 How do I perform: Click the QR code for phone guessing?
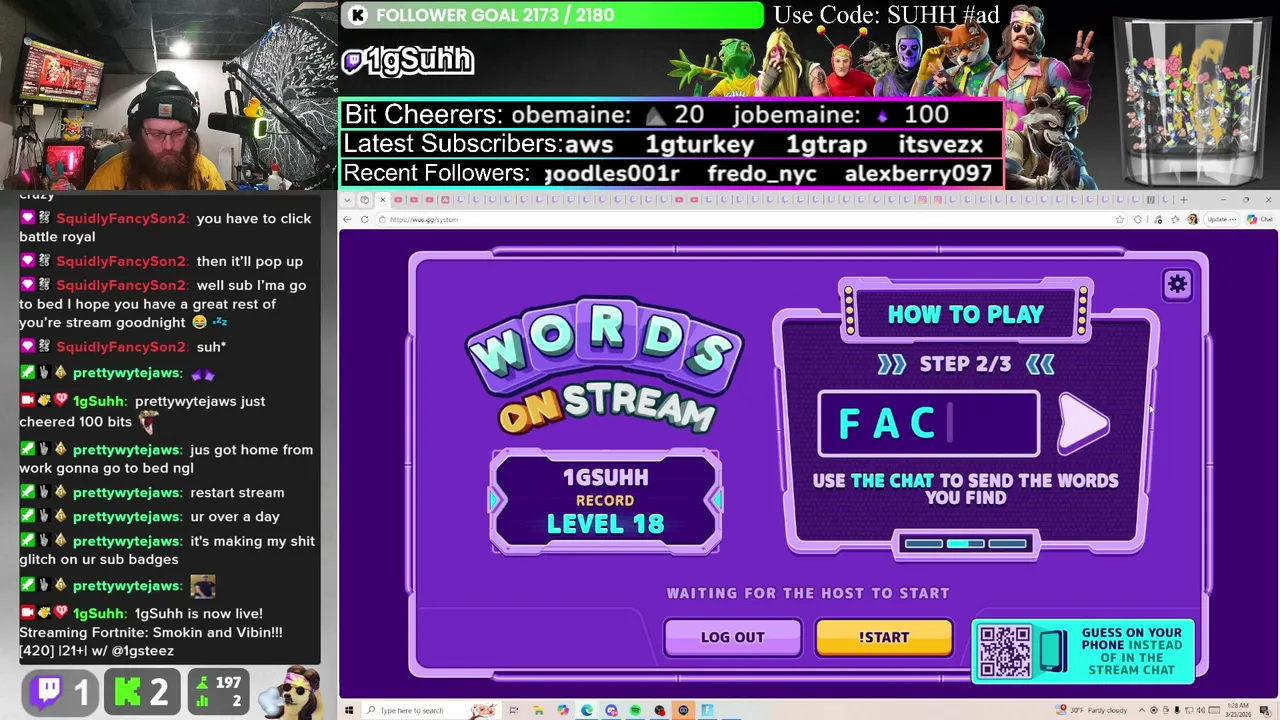[x=1004, y=651]
